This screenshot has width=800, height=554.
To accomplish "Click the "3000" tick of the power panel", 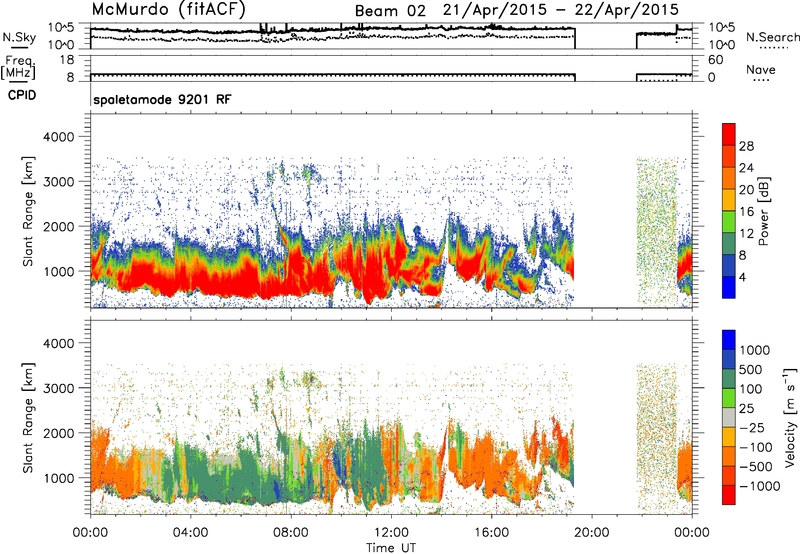I will pos(59,182).
